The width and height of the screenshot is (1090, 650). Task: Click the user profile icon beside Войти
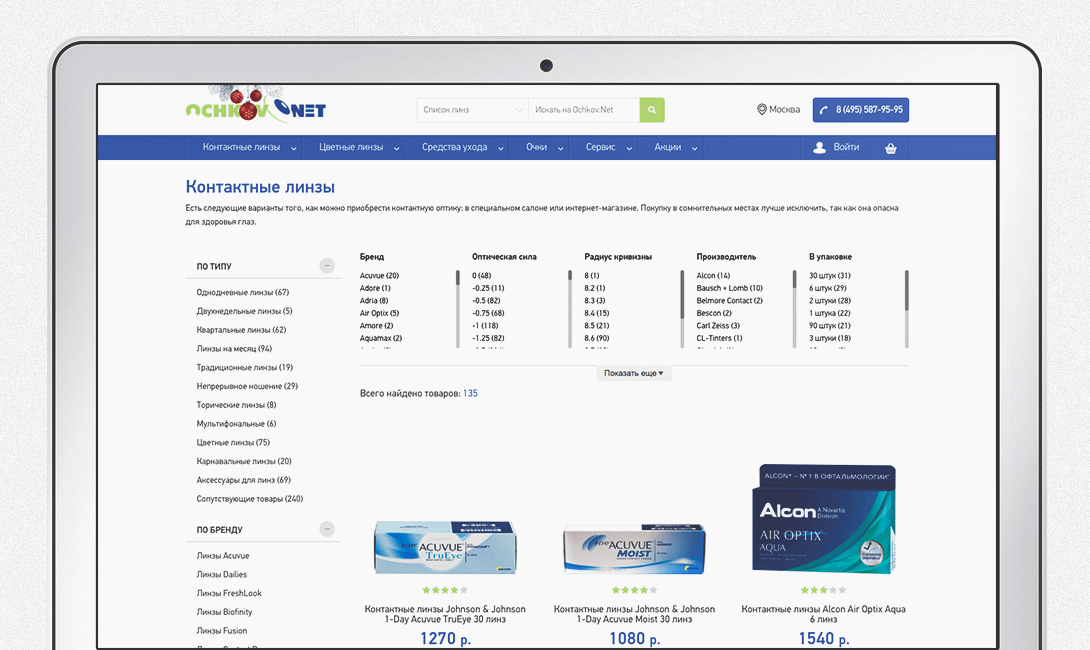click(x=820, y=147)
